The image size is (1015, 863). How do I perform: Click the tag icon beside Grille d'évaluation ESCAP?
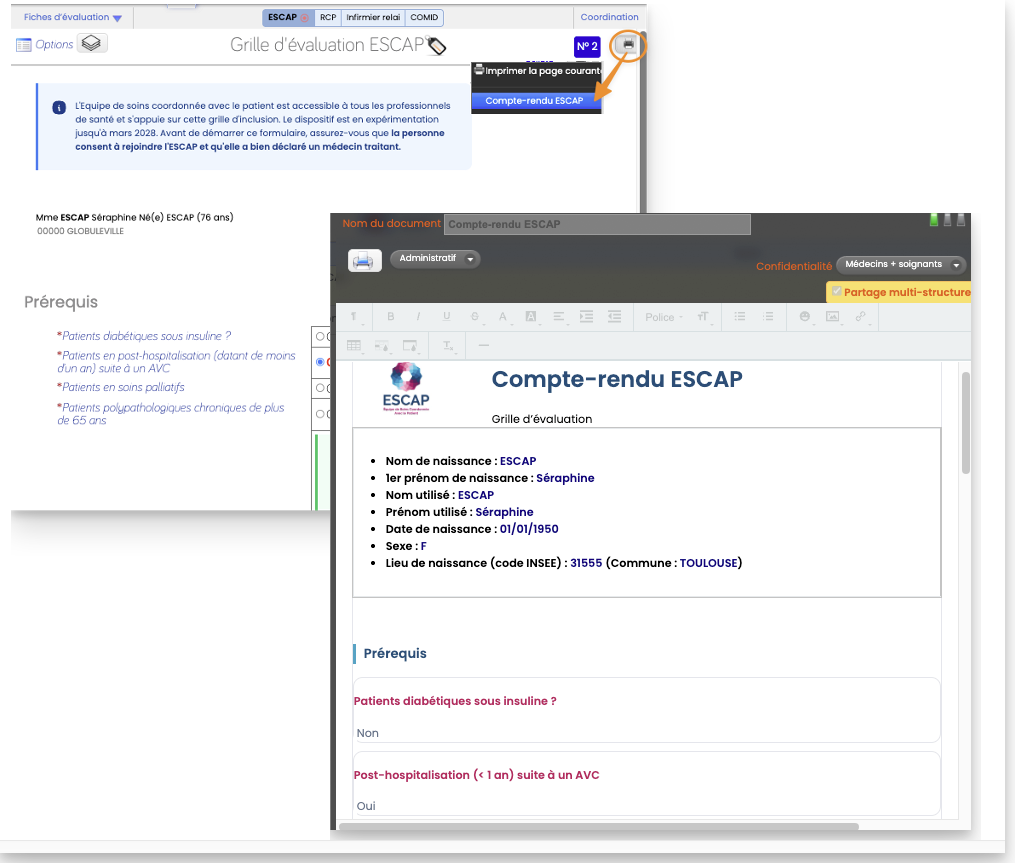[437, 46]
